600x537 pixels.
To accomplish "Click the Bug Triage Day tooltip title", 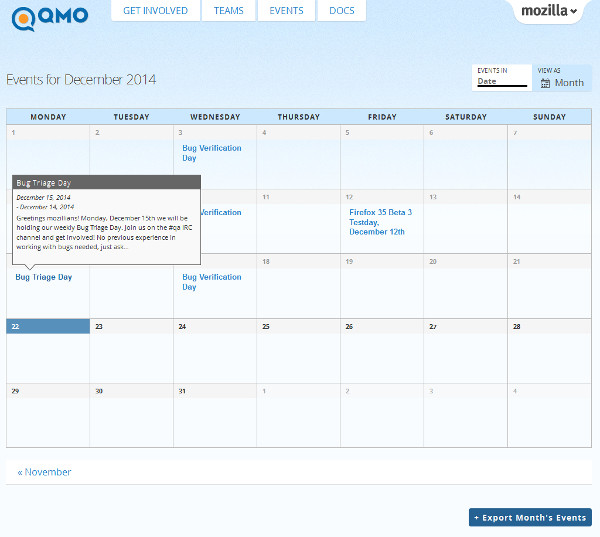I will click(44, 183).
